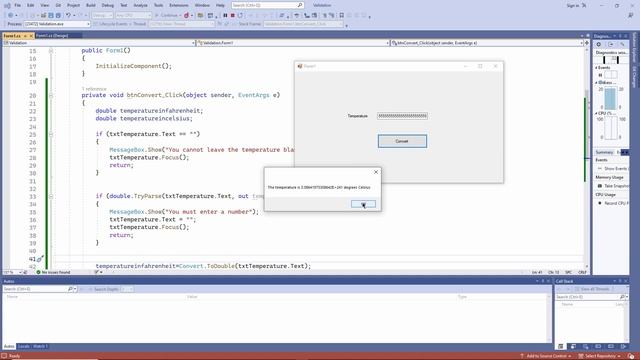The image size is (640, 360).
Task: Stop debugging with the red square icon
Action: pos(233,16)
